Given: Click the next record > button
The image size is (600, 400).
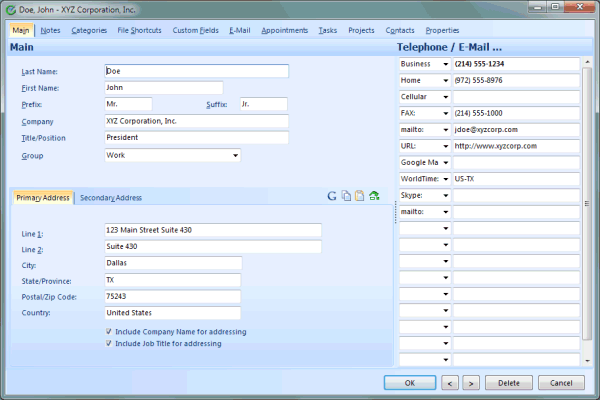Looking at the screenshot, I should click(471, 383).
